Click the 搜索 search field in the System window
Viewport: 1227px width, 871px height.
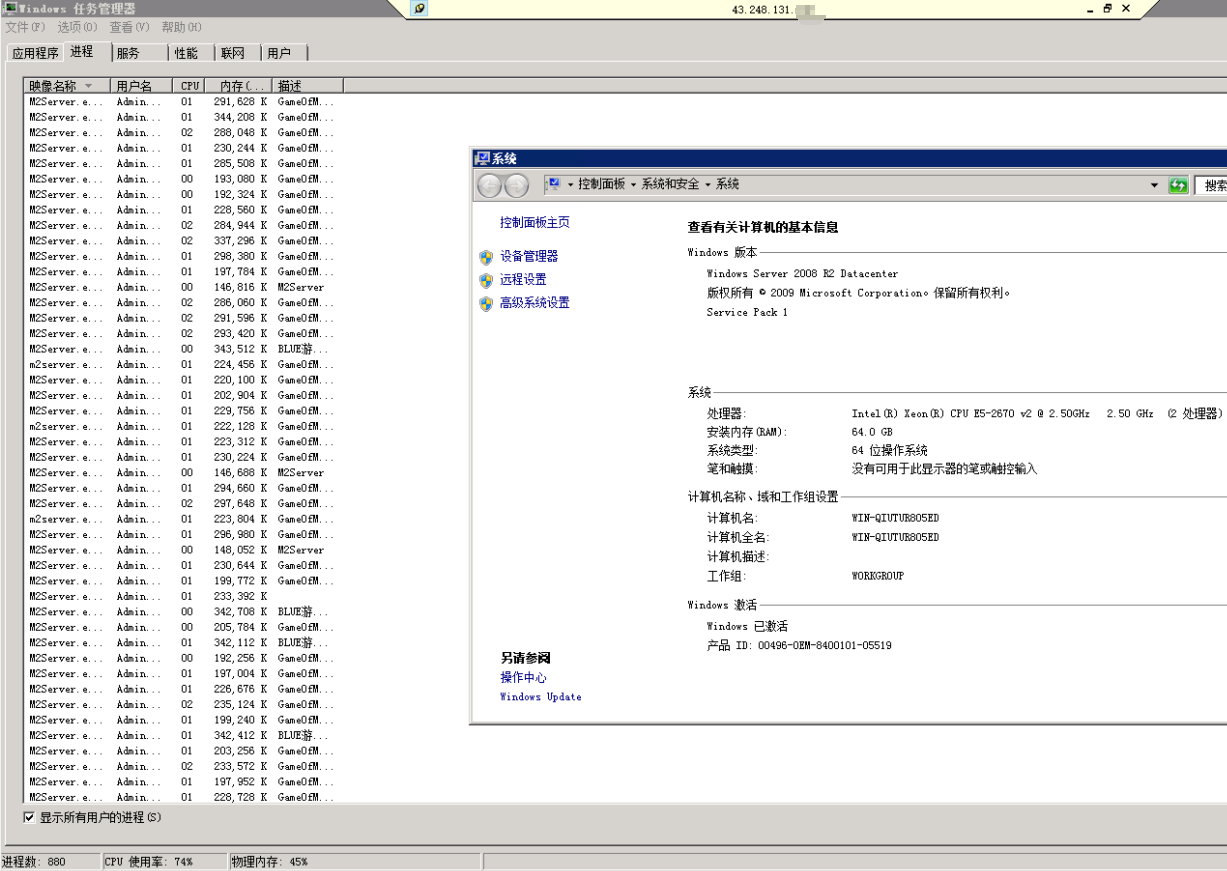click(1211, 185)
